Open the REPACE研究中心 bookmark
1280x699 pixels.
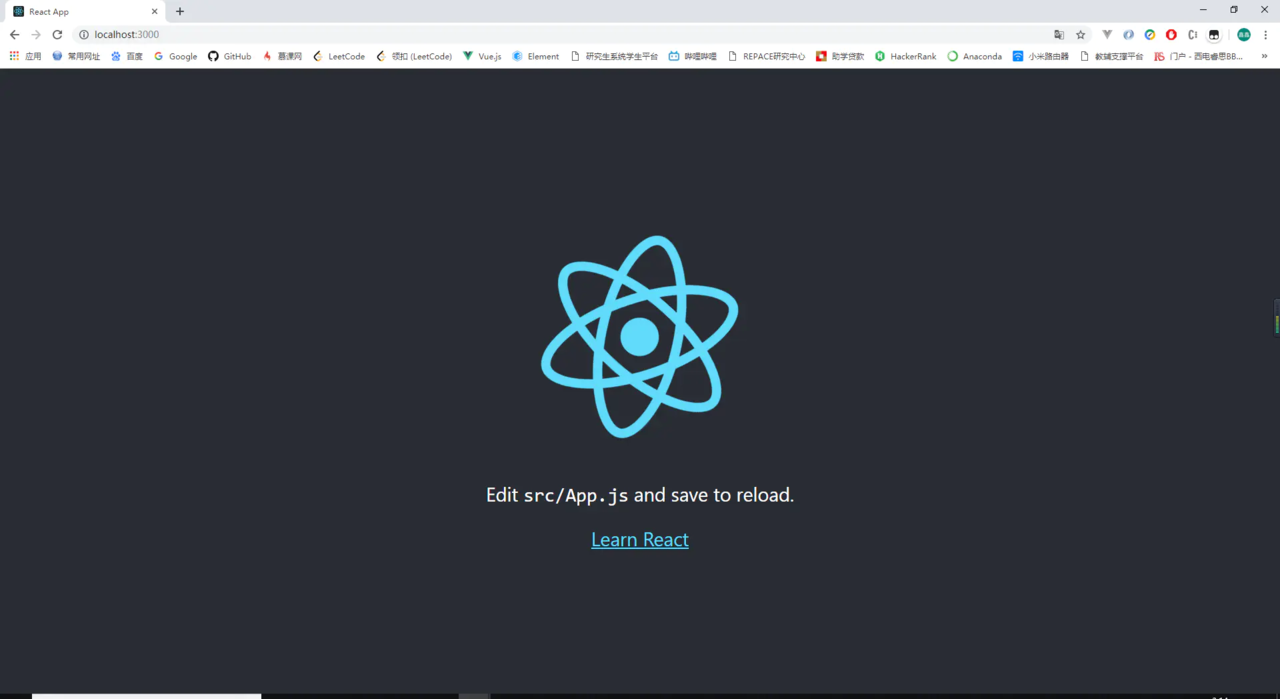coord(767,56)
